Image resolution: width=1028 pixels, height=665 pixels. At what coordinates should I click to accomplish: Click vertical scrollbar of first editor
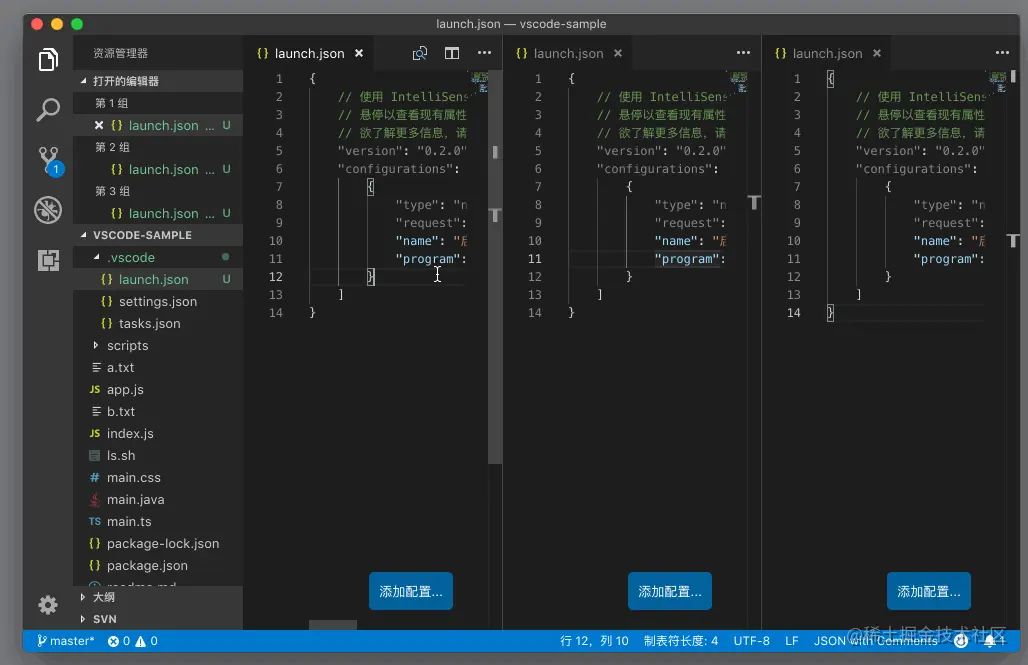click(x=495, y=267)
